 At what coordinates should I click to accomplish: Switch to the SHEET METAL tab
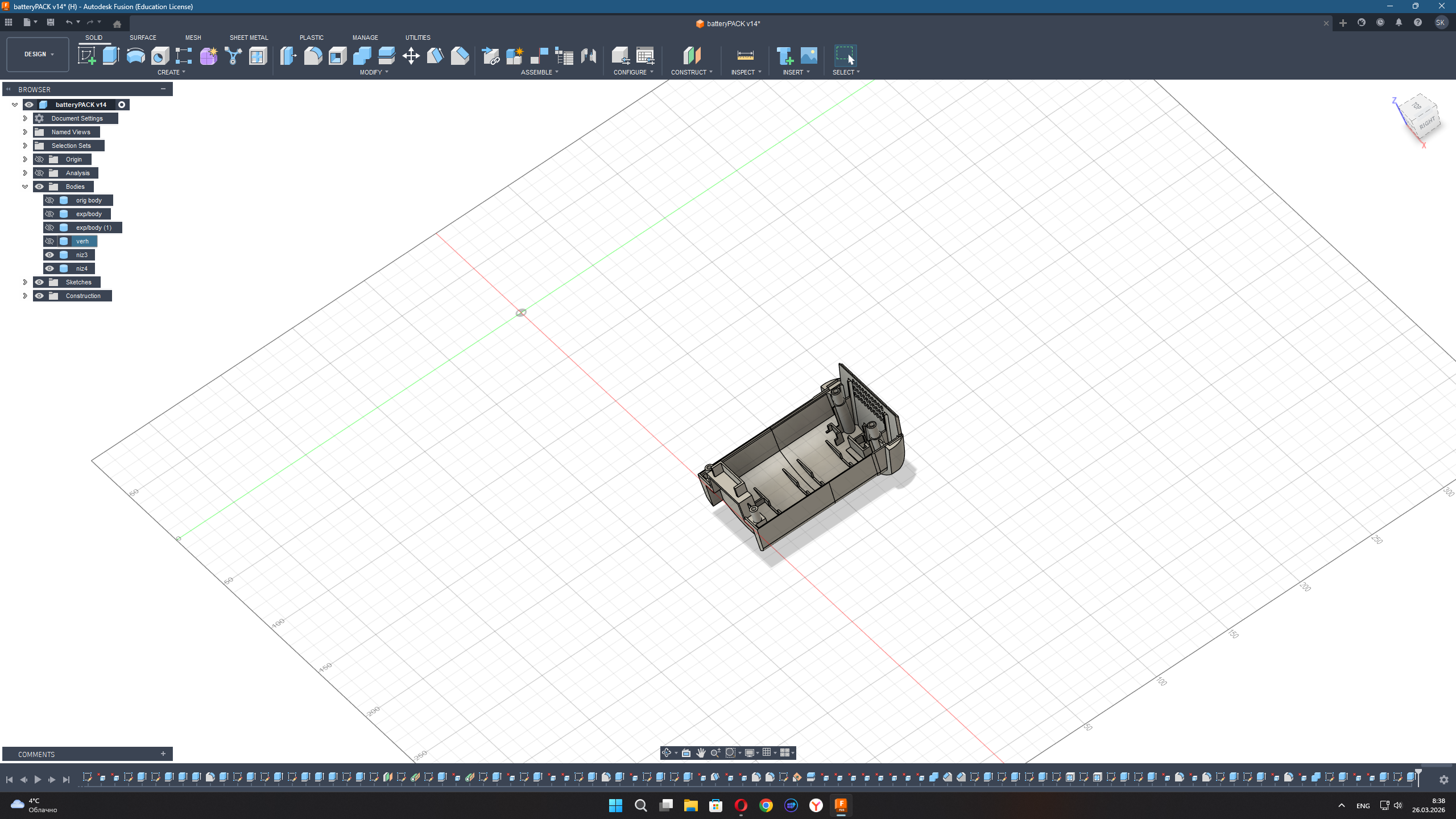click(x=249, y=38)
